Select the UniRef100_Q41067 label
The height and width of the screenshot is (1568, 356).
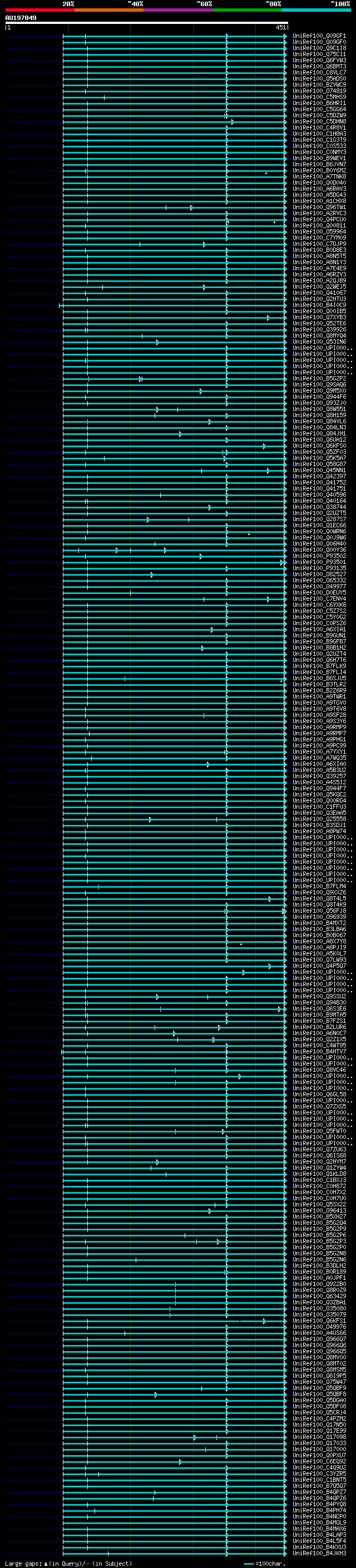(319, 293)
